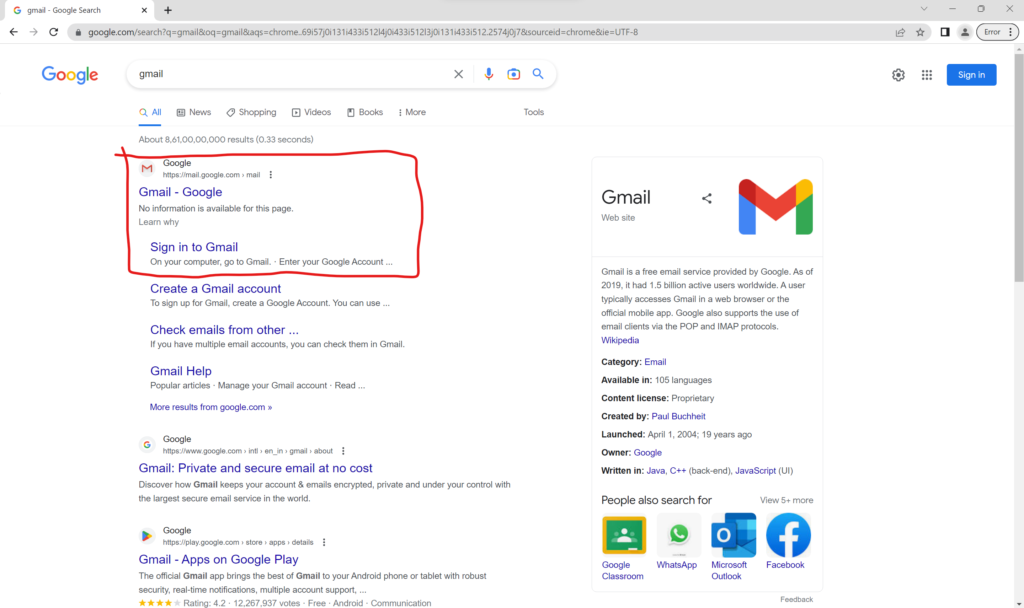Open Check emails from other link

(x=224, y=330)
